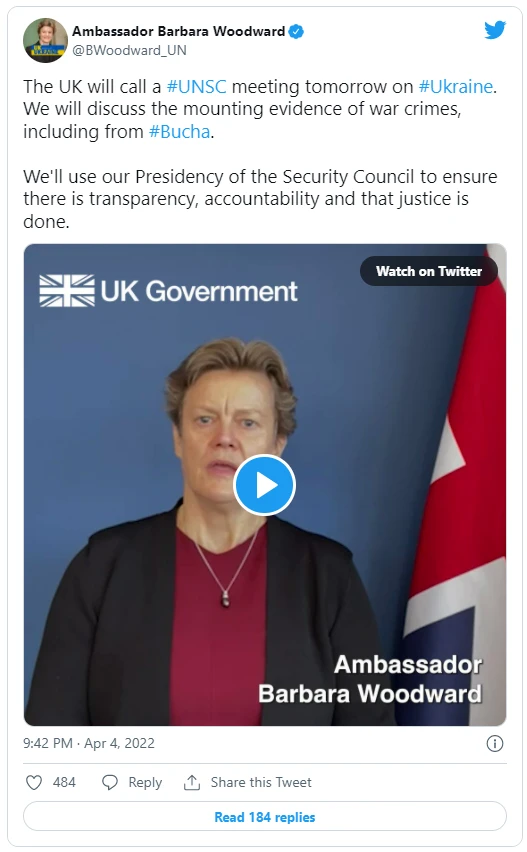Play the embedded video

click(265, 485)
